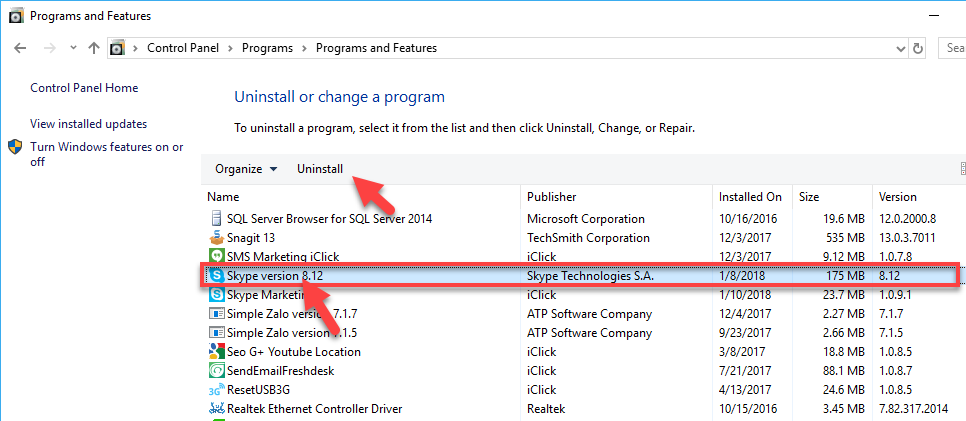
Task: Click the Programs and Features title bar icon
Action: [x=16, y=16]
